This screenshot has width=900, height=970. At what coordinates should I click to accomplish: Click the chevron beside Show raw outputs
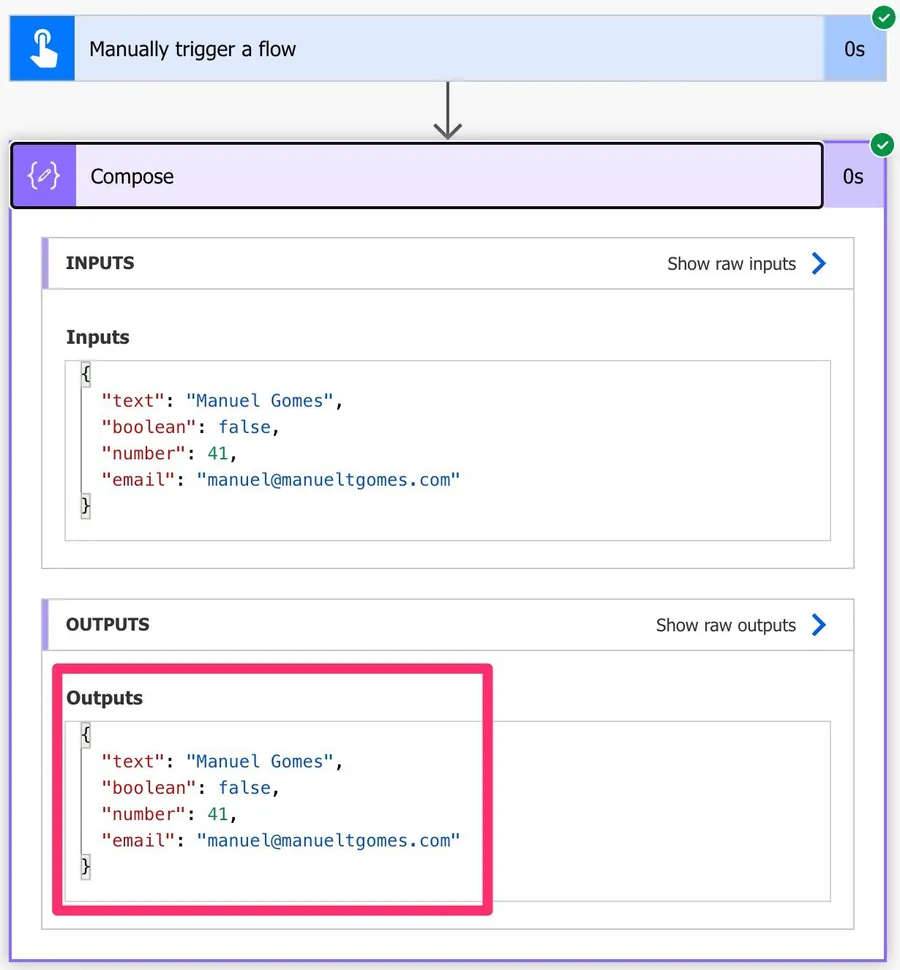click(819, 625)
